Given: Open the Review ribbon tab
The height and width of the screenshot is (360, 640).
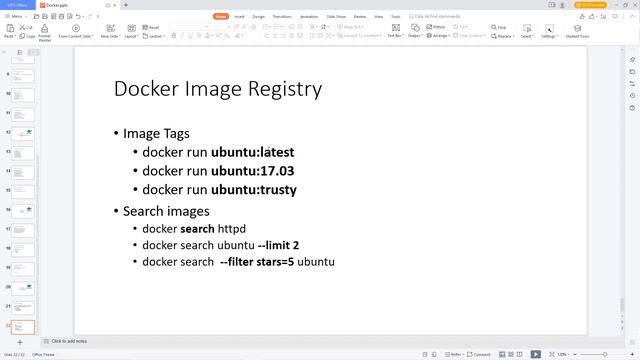Looking at the screenshot, I should pos(360,16).
